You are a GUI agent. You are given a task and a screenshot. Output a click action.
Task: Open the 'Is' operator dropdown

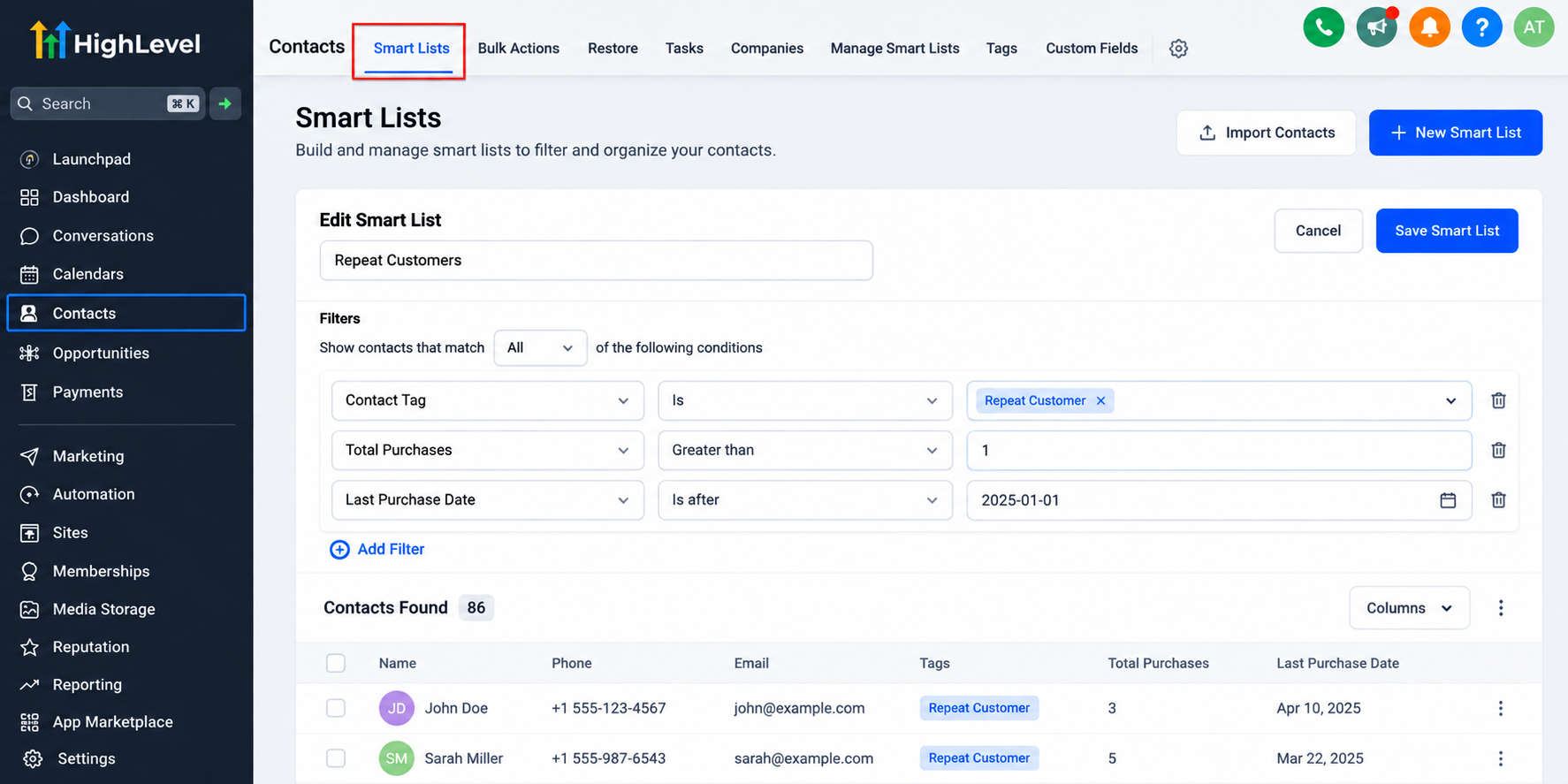point(805,400)
